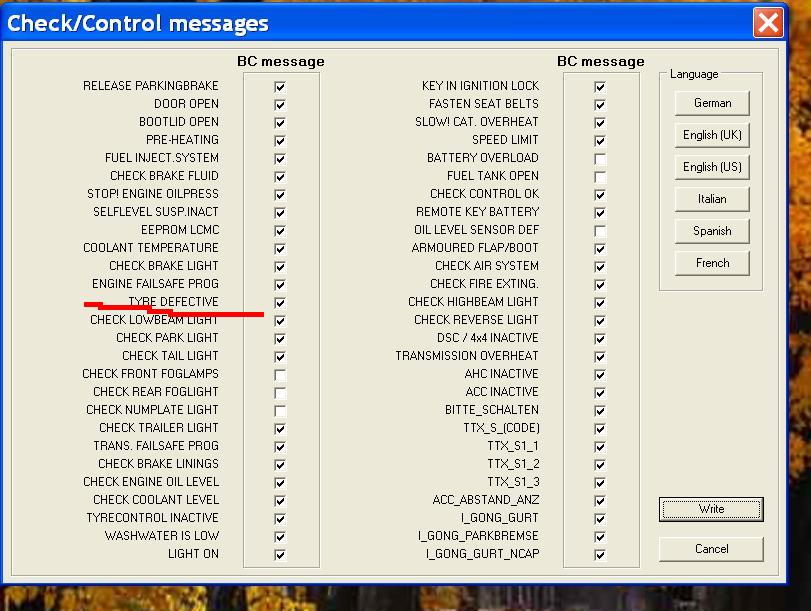Screen dimensions: 811x611
Task: Uncheck TYRE DEFECTIVE checkbox
Action: coord(280,303)
